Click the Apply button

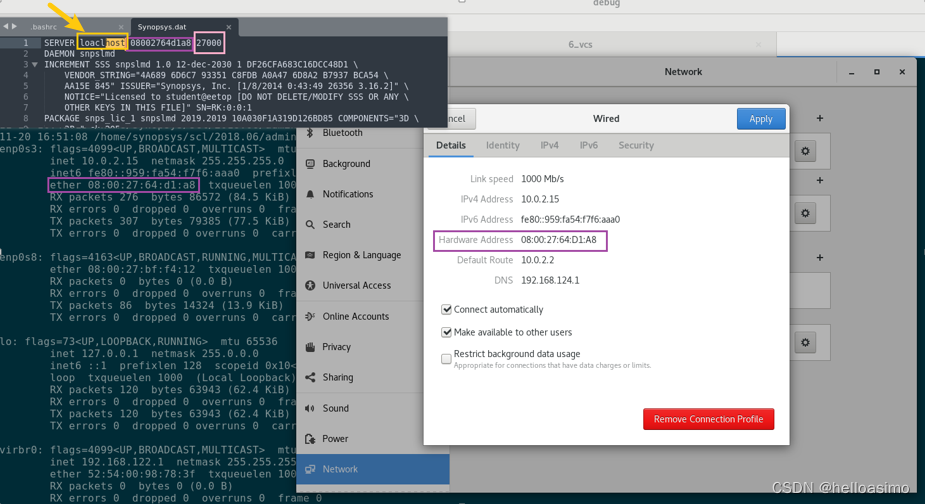[760, 119]
